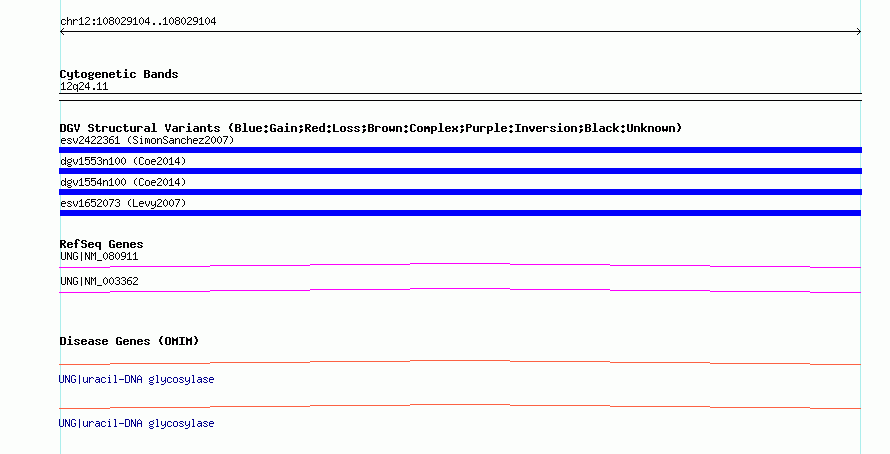This screenshot has width=890, height=454.
Task: Open the first UNG|uracil-DNA glycosylase OMIM link
Action: pyautogui.click(x=136, y=379)
